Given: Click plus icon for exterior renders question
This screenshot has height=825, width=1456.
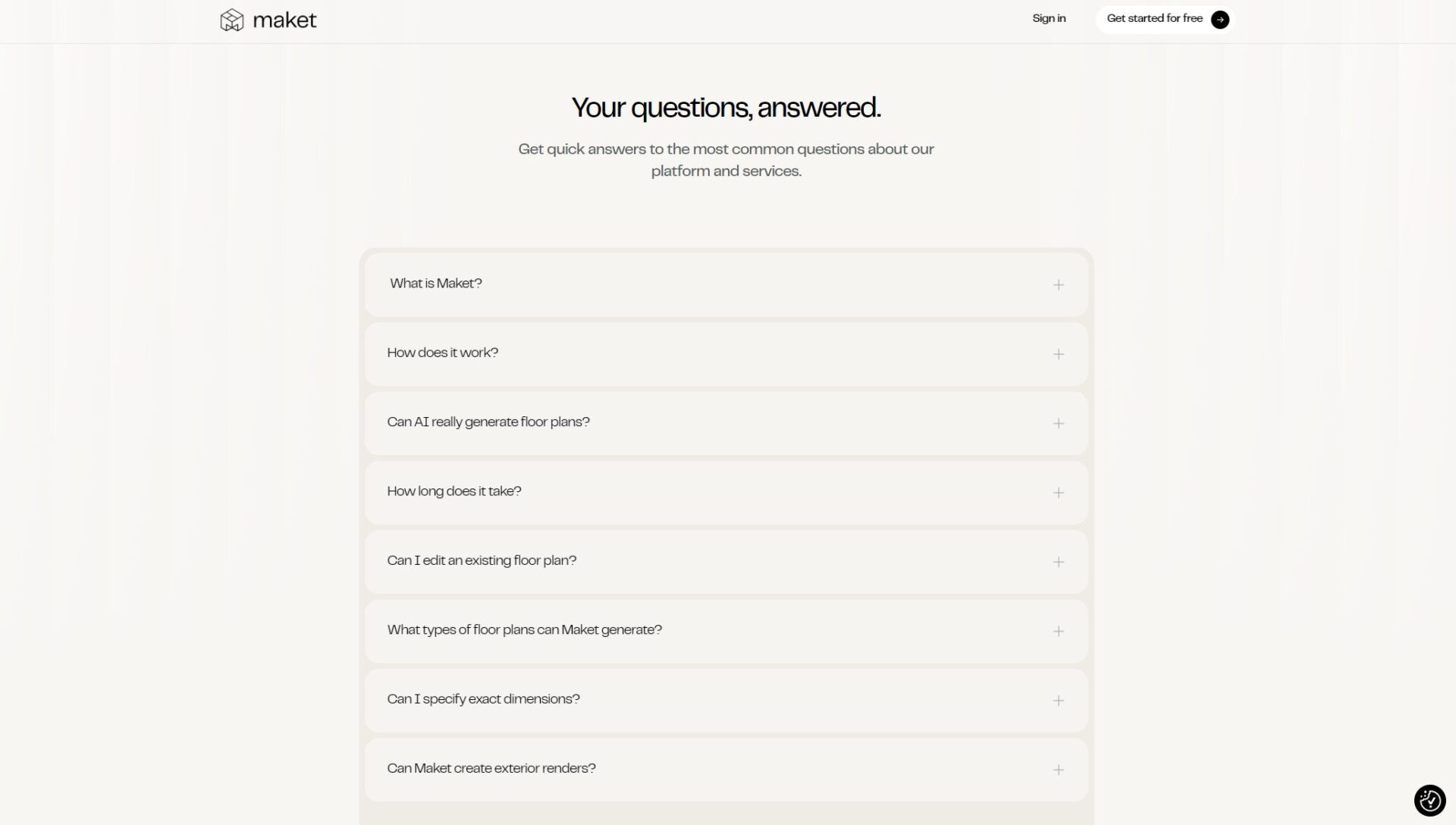Looking at the screenshot, I should [1059, 770].
